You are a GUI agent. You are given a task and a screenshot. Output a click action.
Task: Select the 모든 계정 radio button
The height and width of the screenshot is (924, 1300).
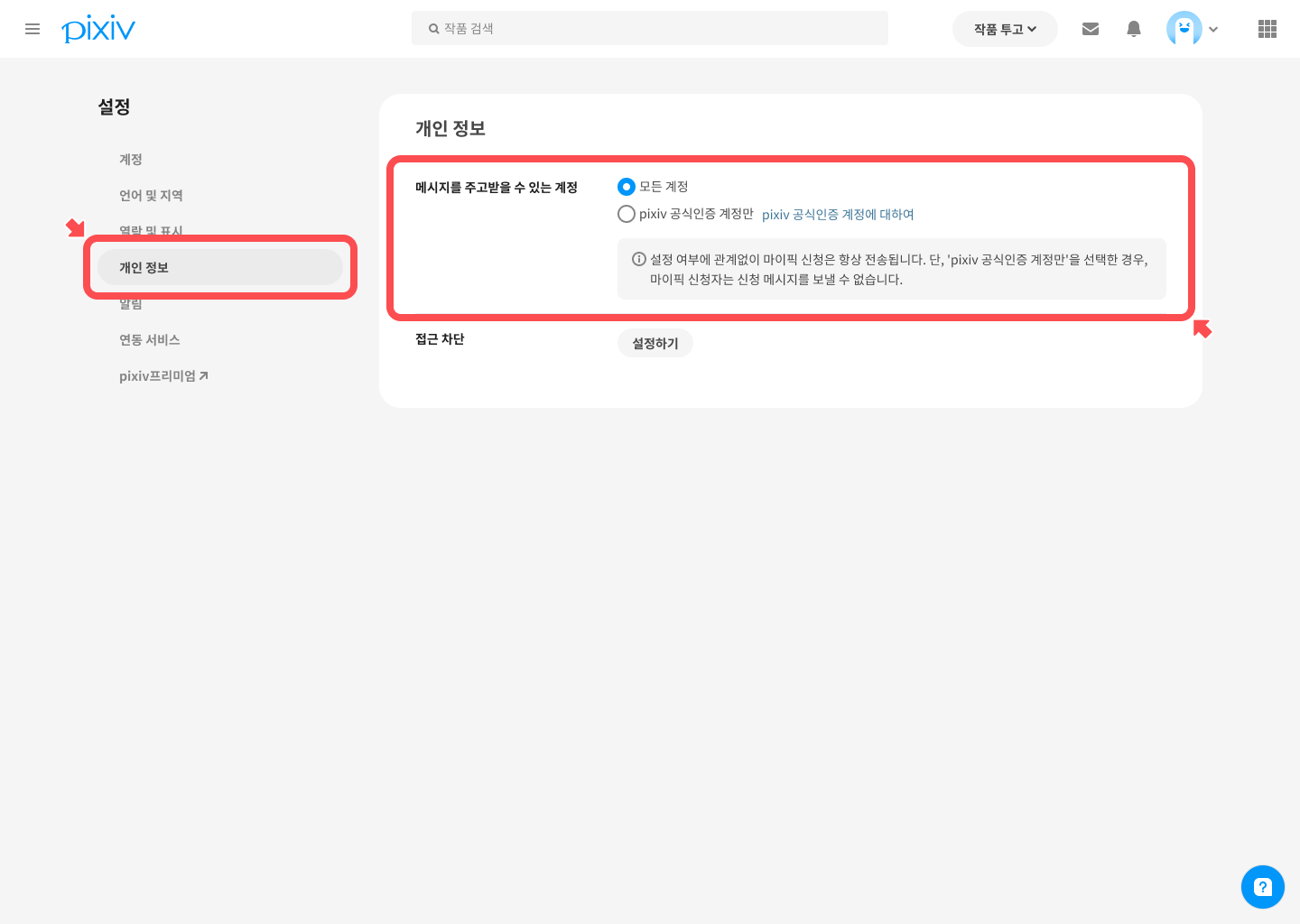click(627, 187)
